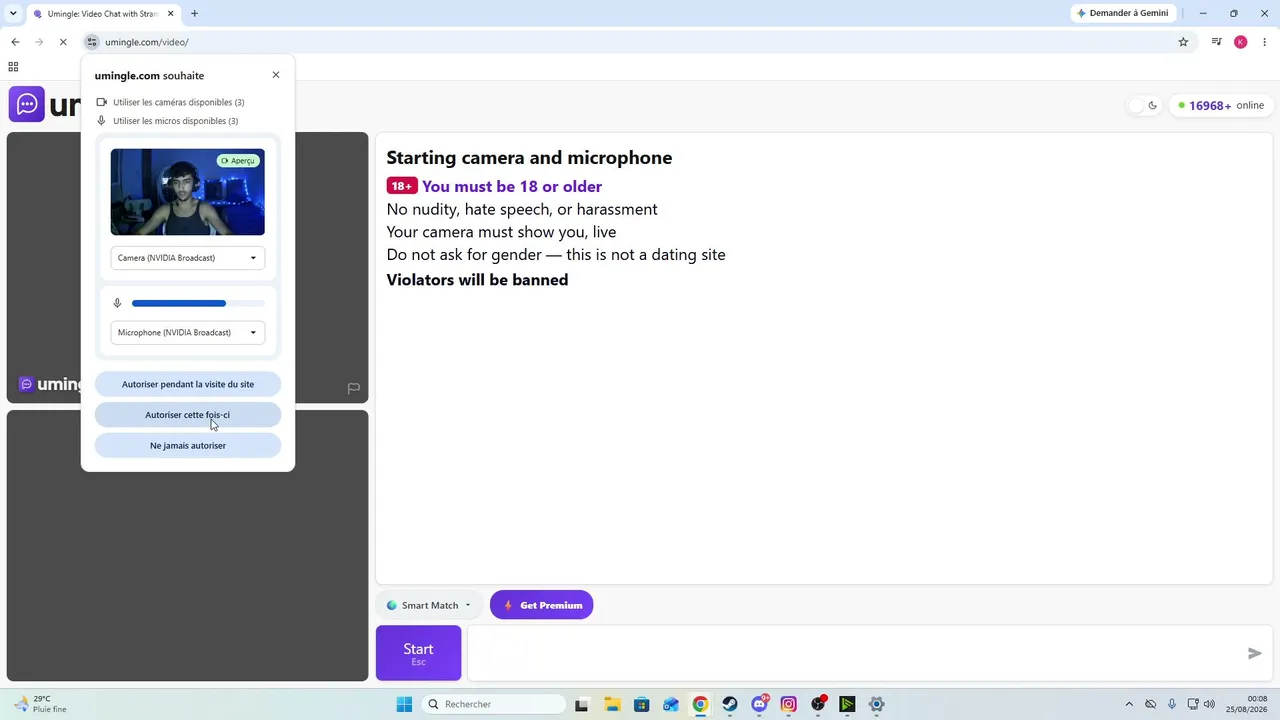Click the volume speaker icon in tray
The width and height of the screenshot is (1280, 720).
point(1211,704)
